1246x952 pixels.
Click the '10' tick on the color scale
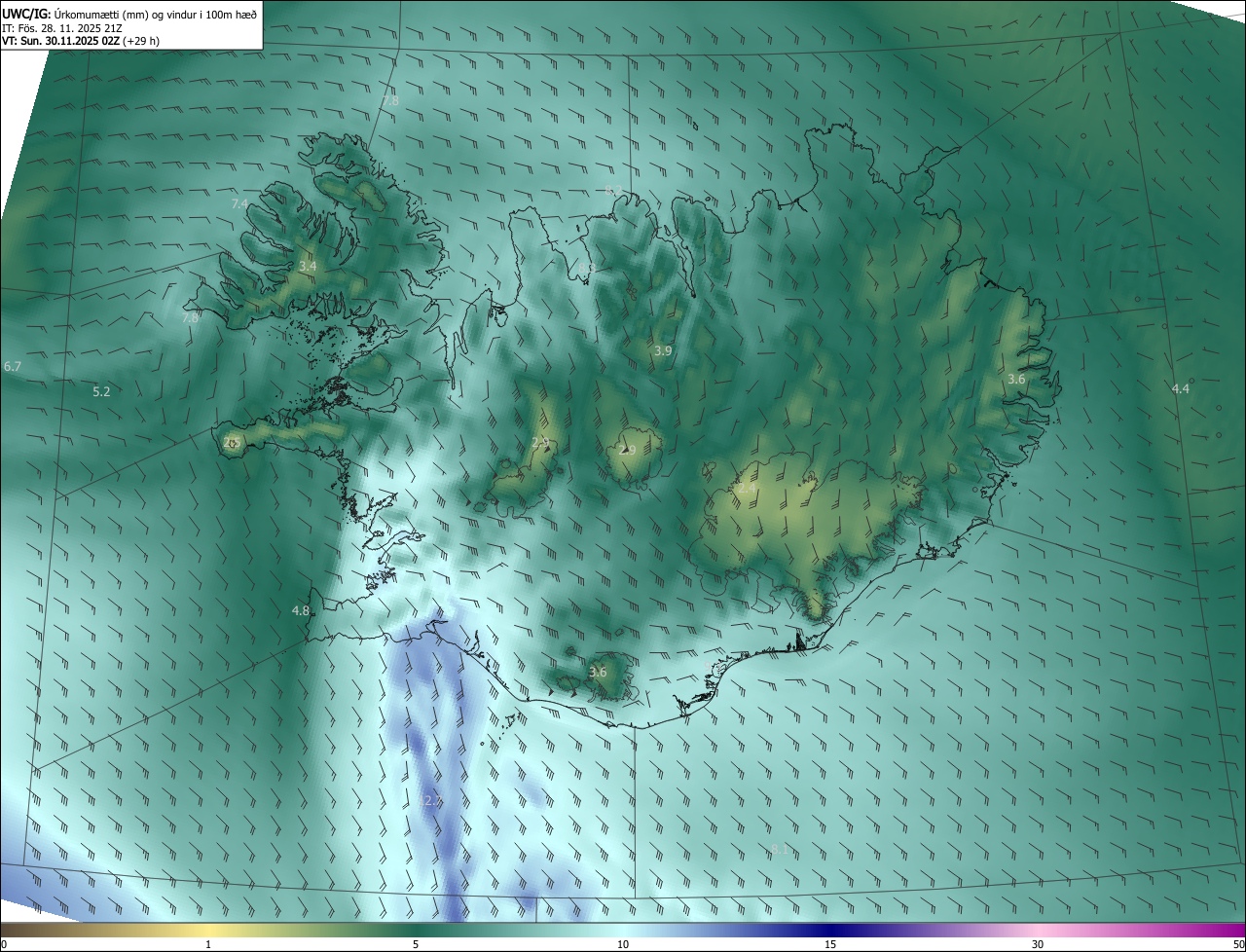click(623, 944)
